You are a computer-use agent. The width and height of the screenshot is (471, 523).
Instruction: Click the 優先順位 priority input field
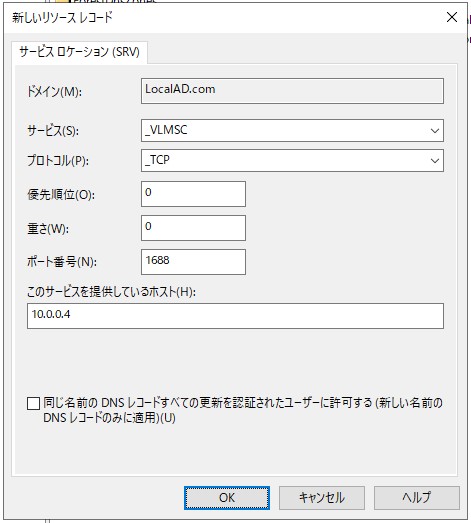193,194
